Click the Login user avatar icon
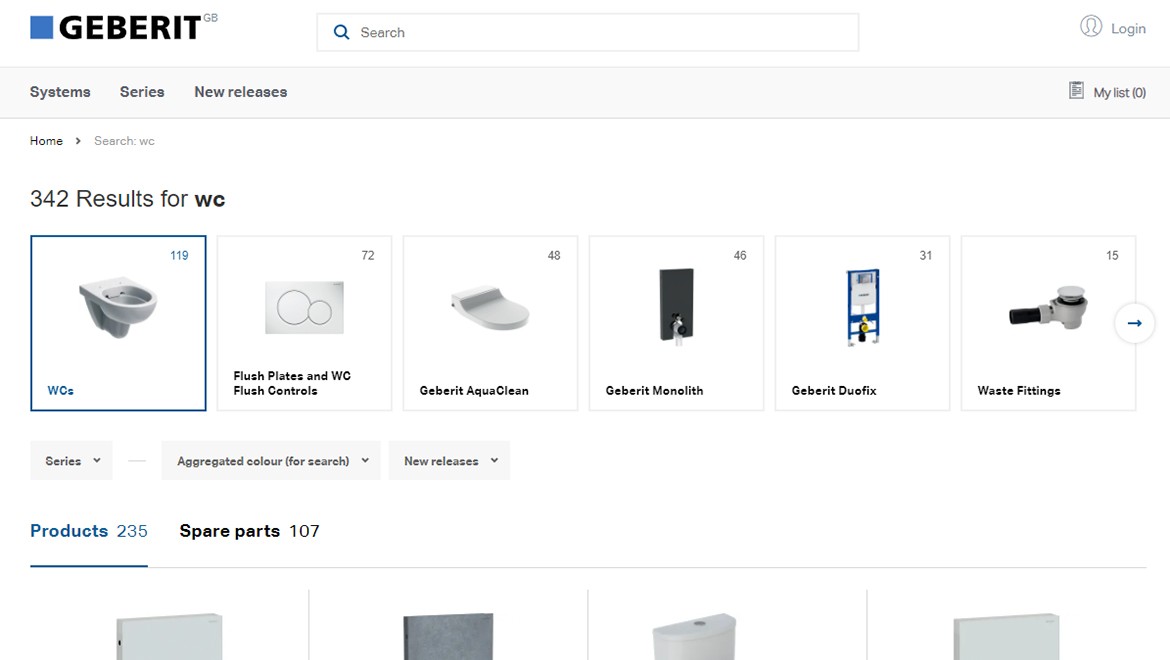Screen dimensions: 1170x660 coord(1091,27)
